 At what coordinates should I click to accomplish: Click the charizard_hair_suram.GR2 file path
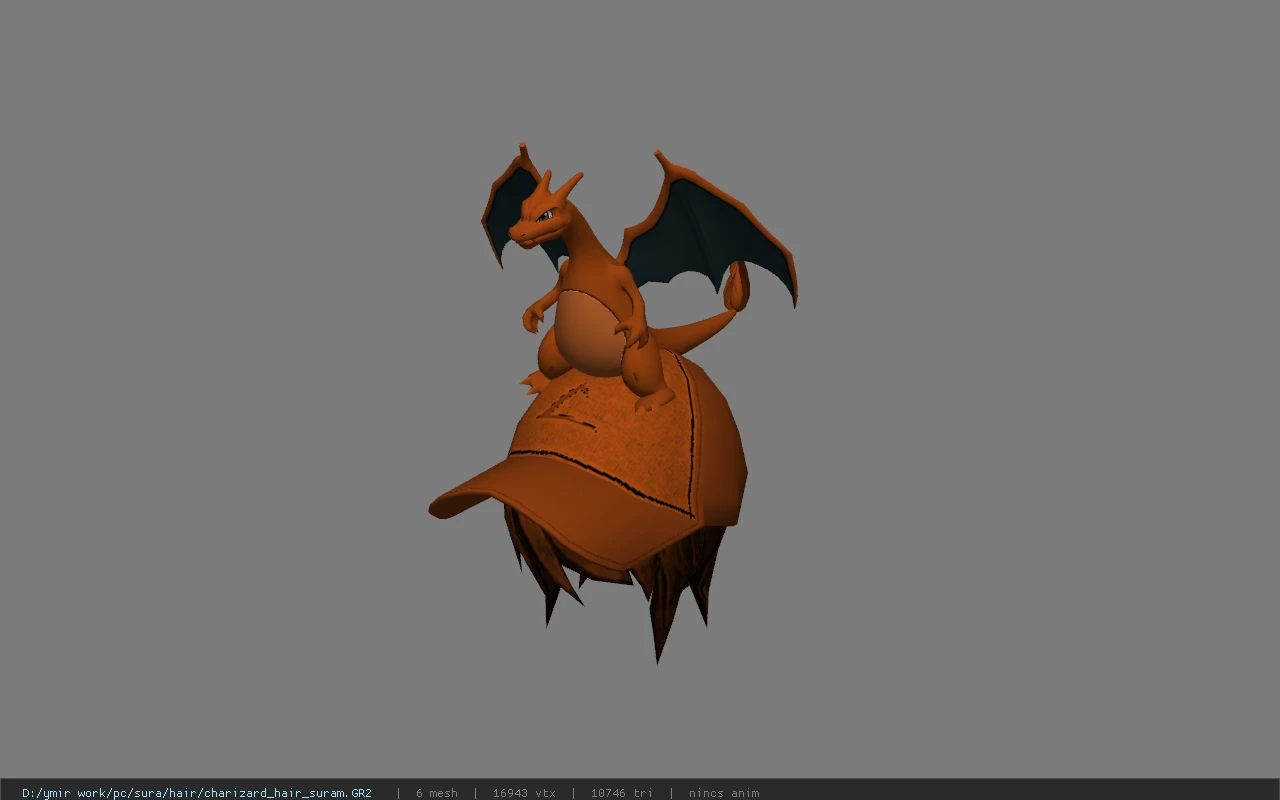point(197,793)
